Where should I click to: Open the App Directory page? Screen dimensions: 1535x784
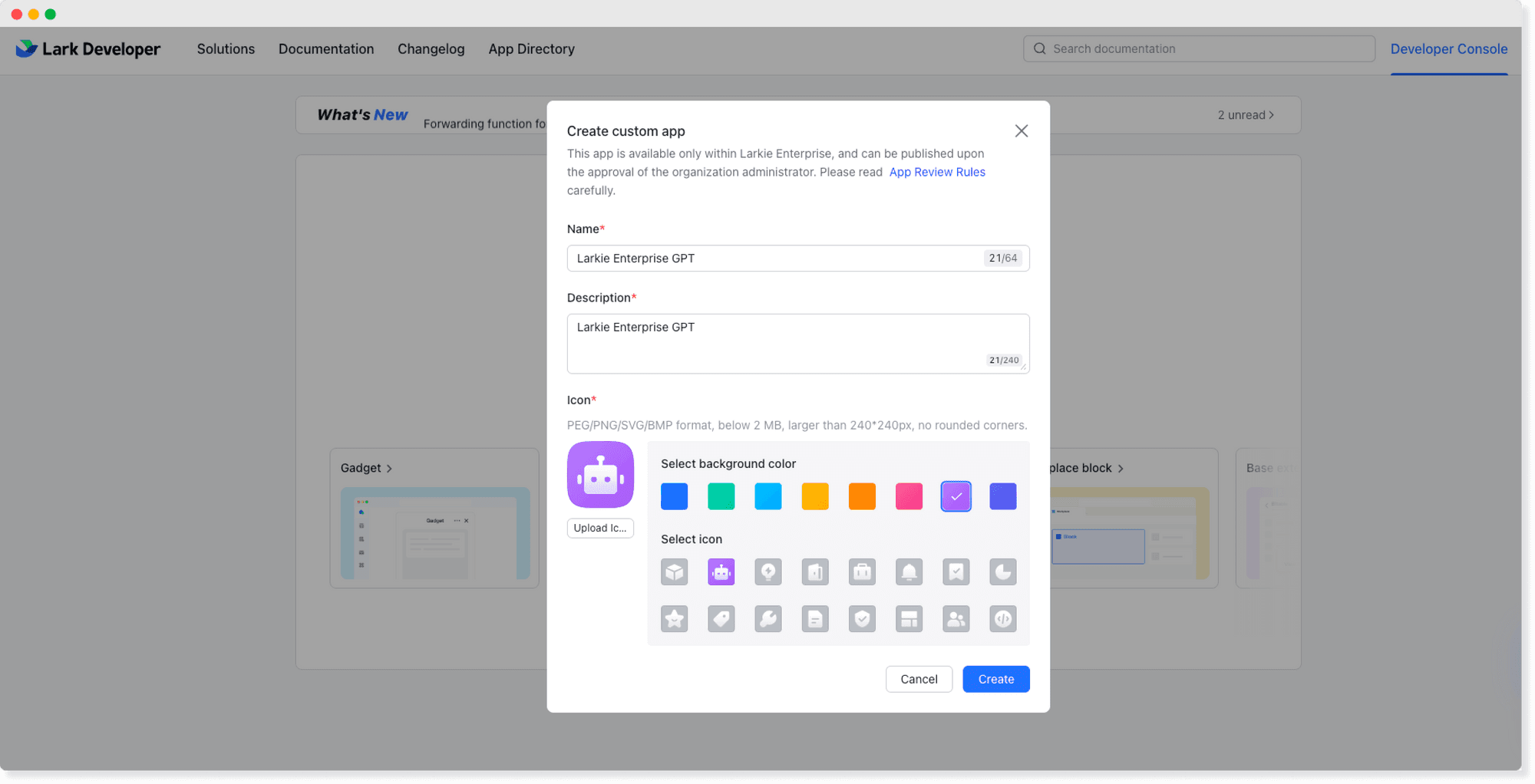531,49
